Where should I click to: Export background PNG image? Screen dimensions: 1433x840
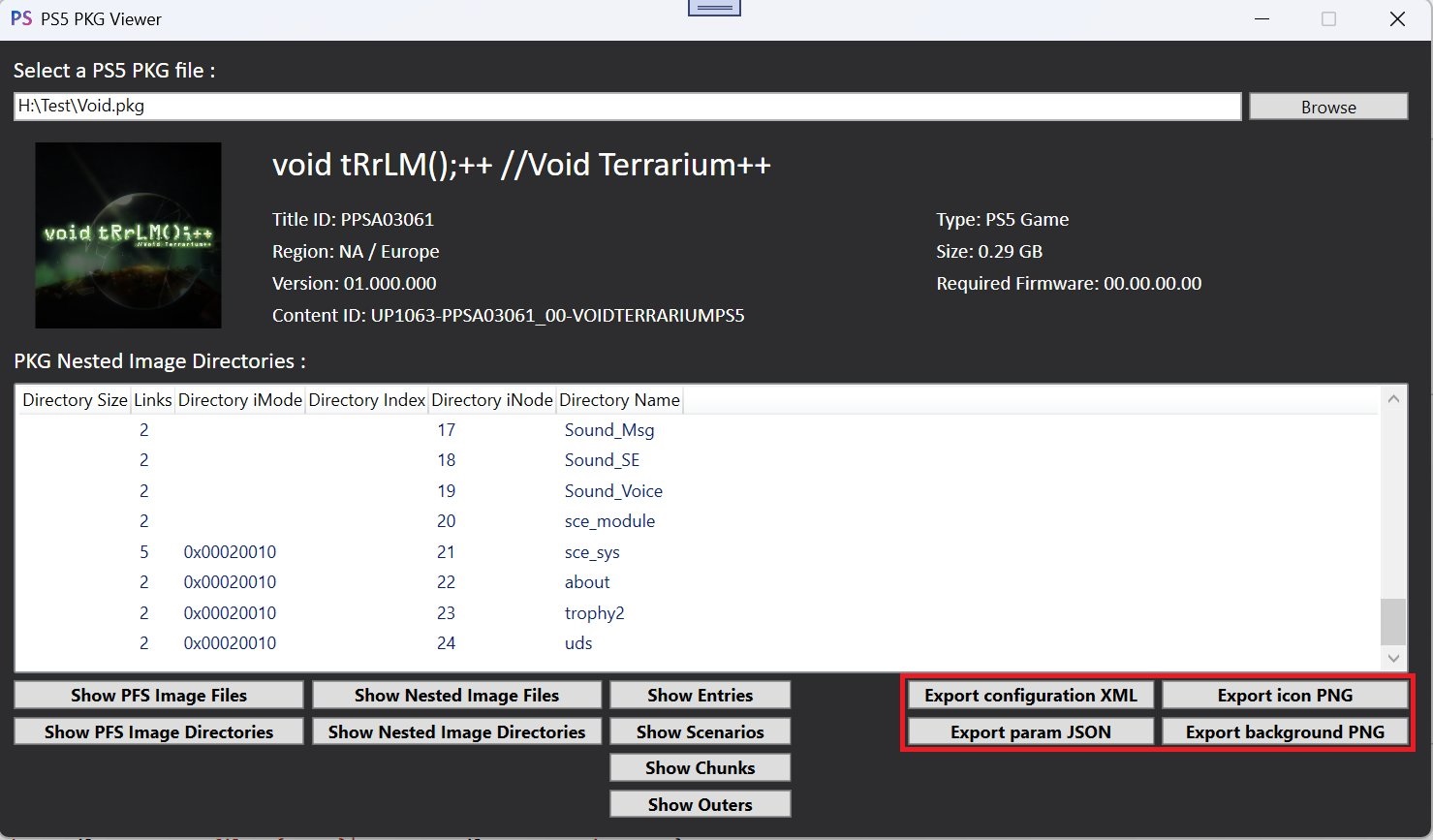click(1285, 731)
